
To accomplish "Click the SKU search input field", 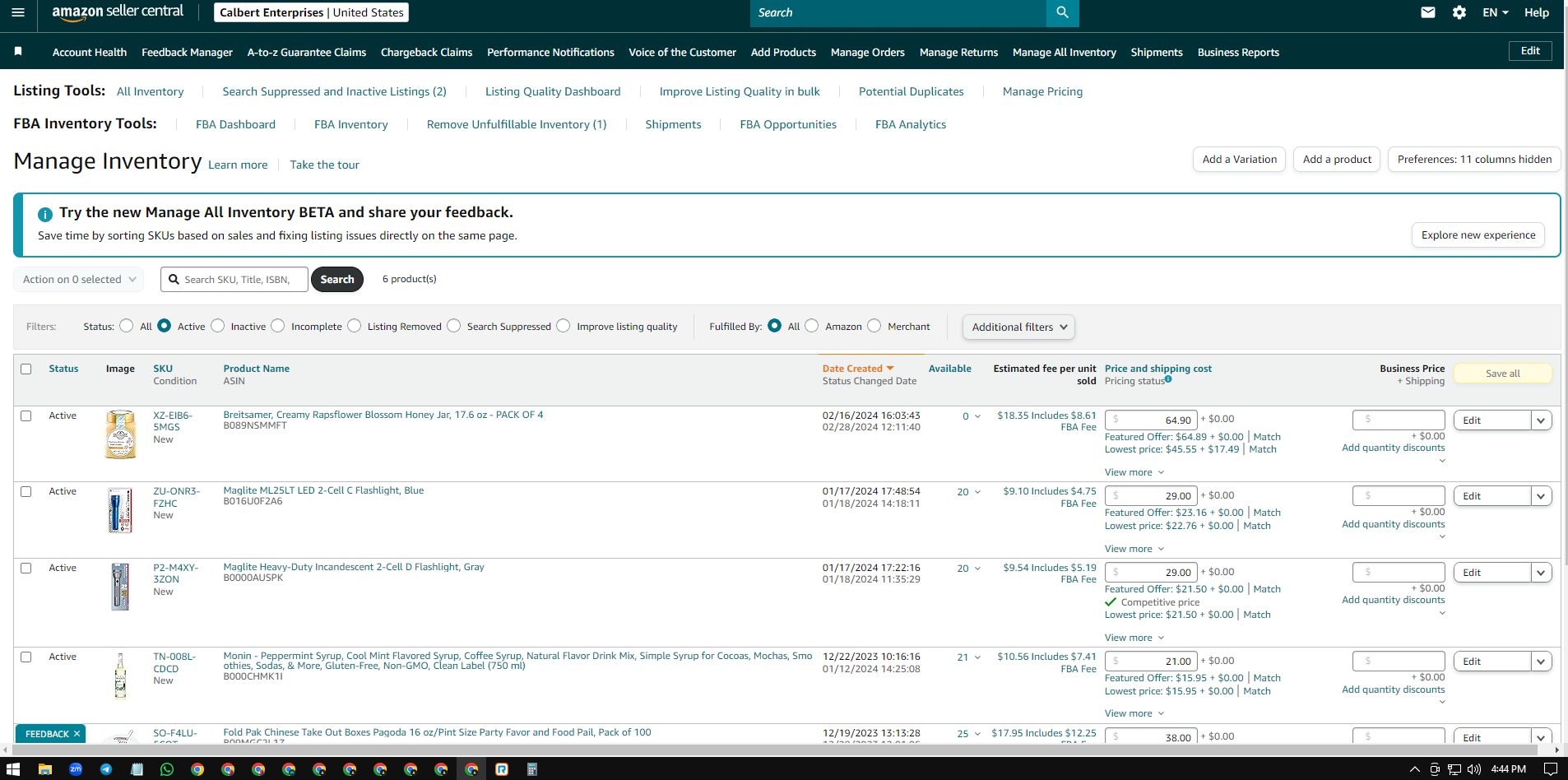I will click(234, 280).
